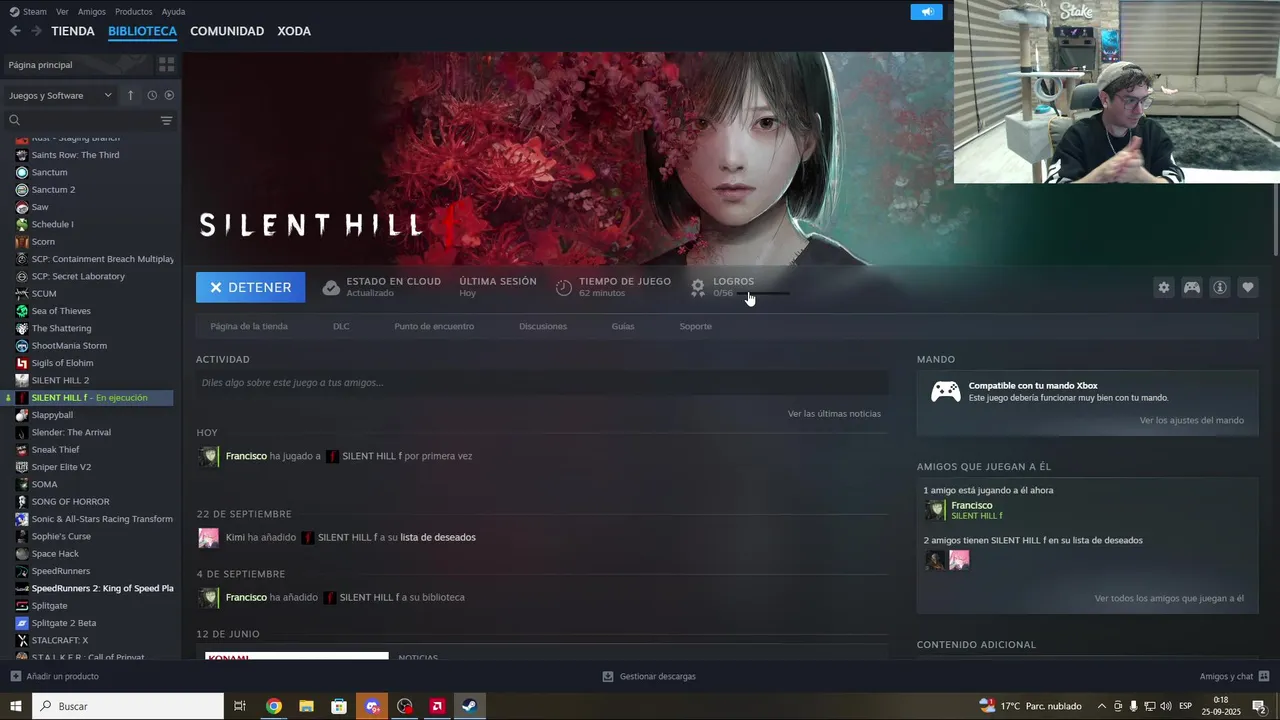Select SILENT HILL 2 in library list

(60, 380)
